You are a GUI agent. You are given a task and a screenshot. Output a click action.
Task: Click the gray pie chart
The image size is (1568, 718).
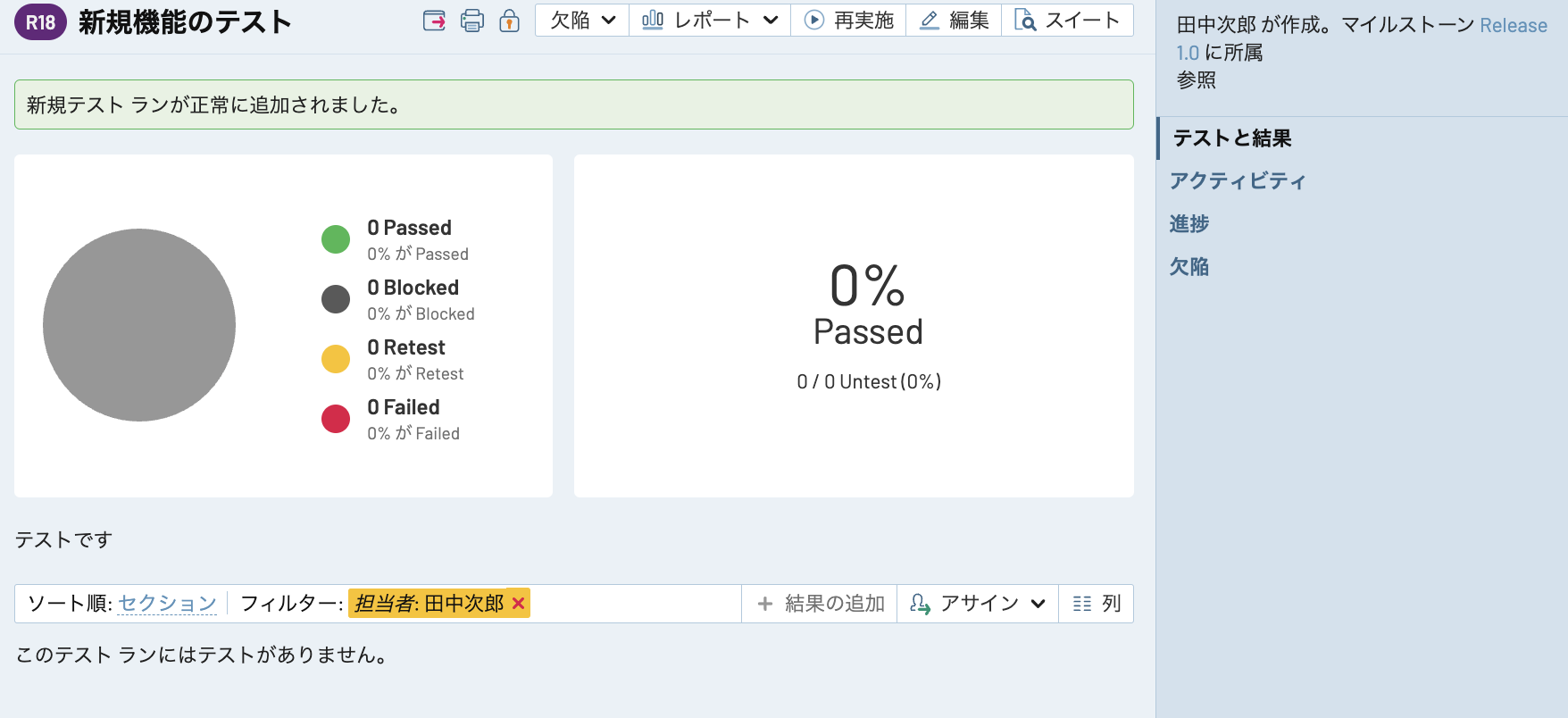click(139, 325)
